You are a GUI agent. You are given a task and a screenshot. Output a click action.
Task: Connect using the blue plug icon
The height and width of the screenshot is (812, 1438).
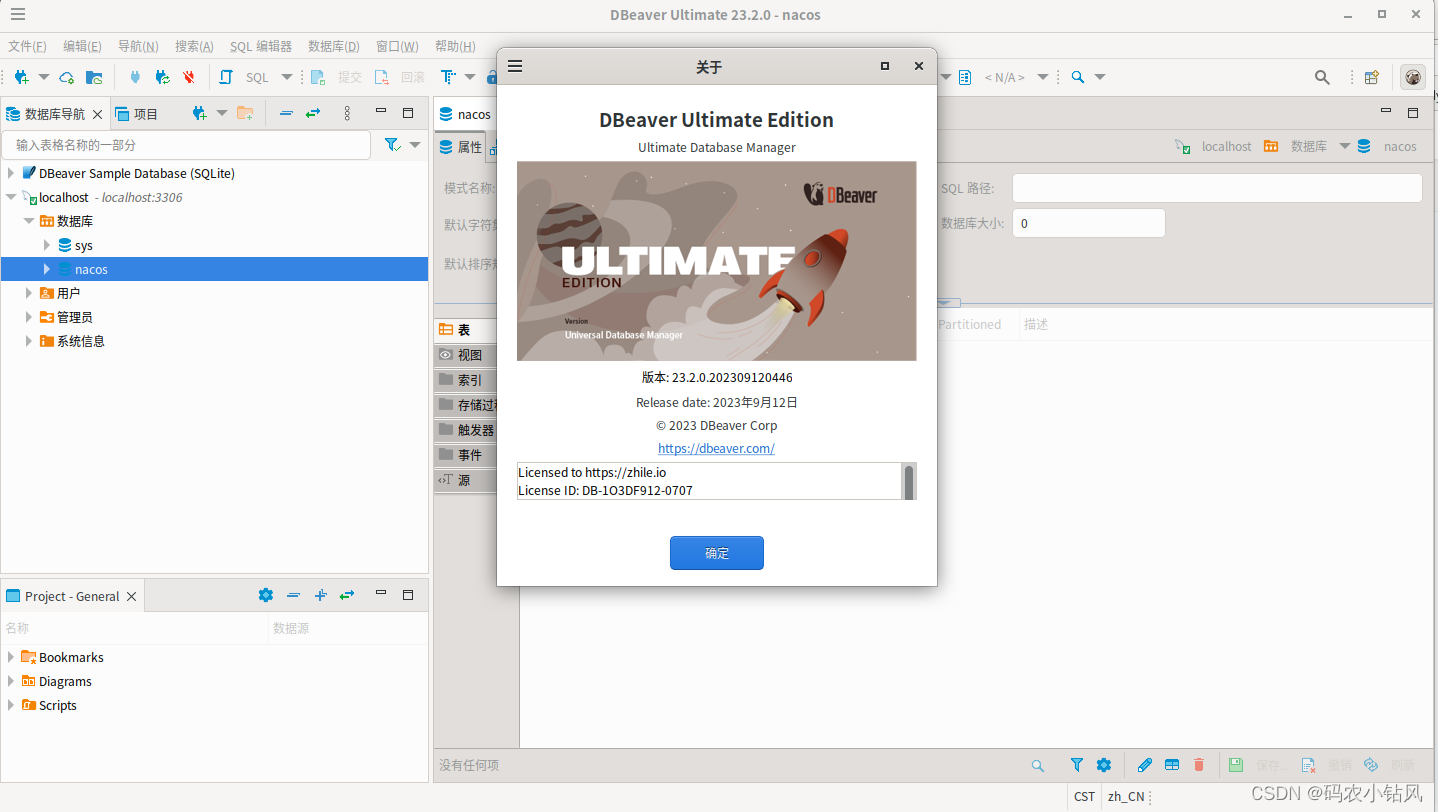[x=134, y=76]
